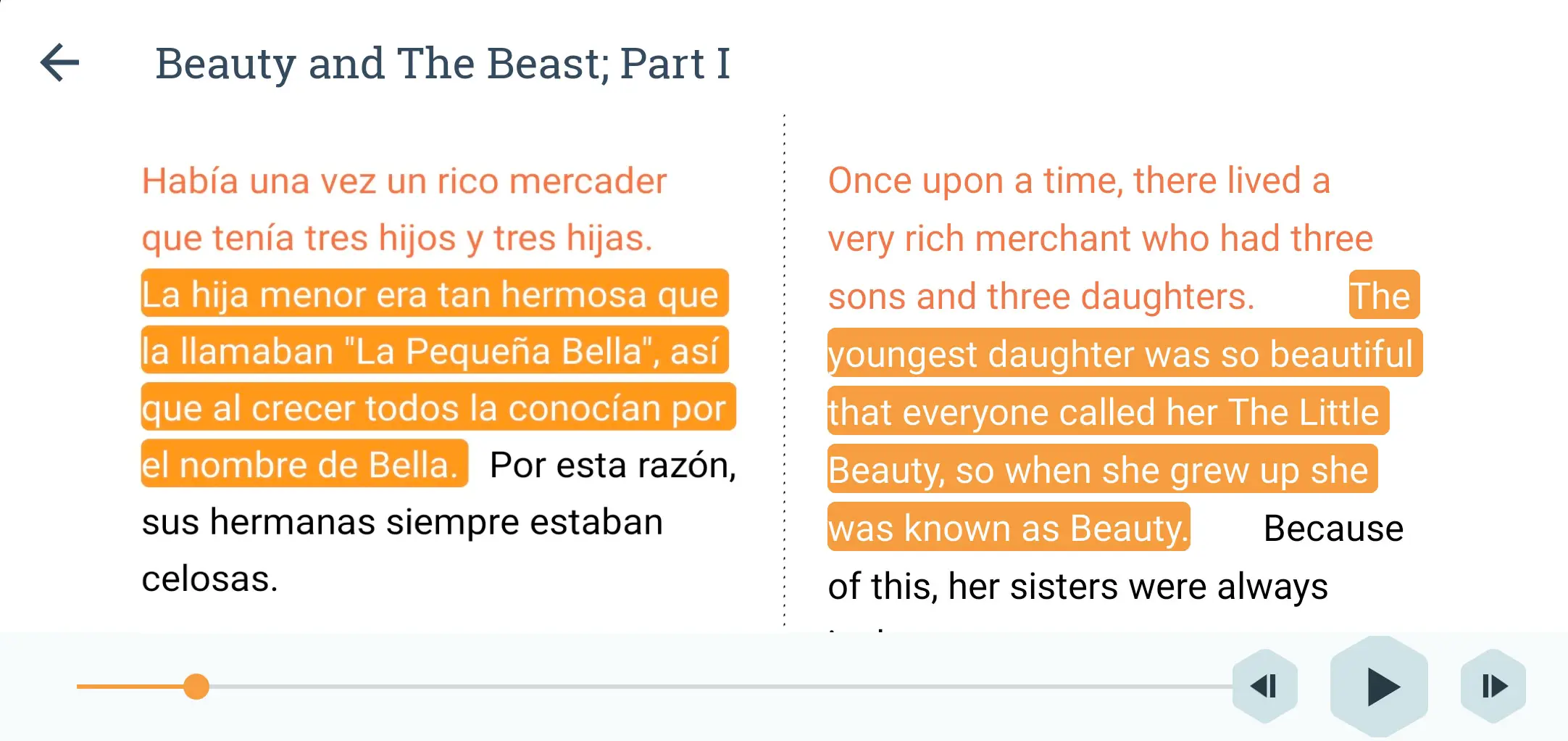
Task: Tap the line 'very rich merchant who had three'
Action: [x=1100, y=239]
